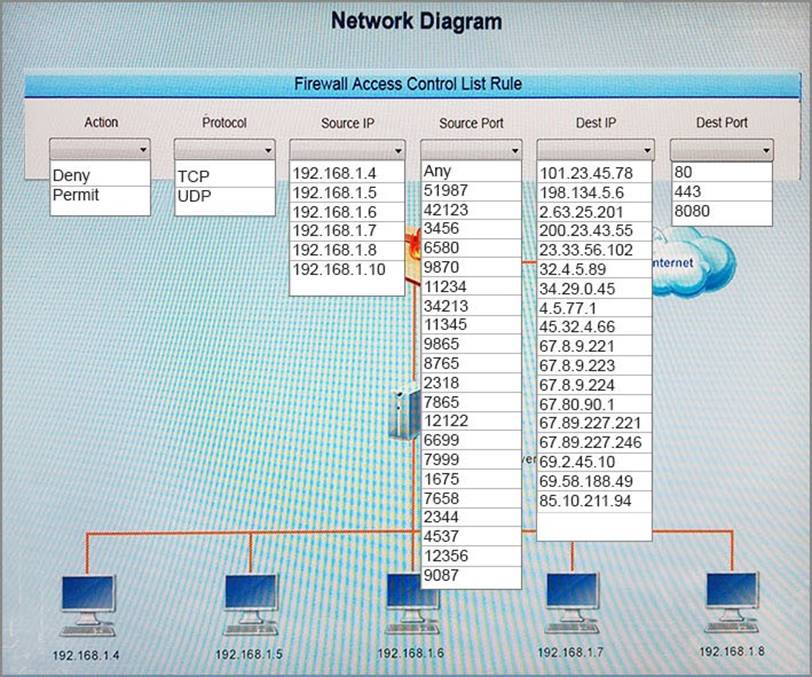Screen dimensions: 812x677
Task: Open the Source IP dropdown
Action: [346, 149]
